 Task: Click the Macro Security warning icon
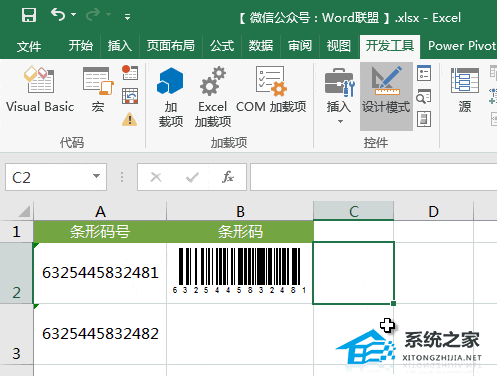pyautogui.click(x=130, y=119)
